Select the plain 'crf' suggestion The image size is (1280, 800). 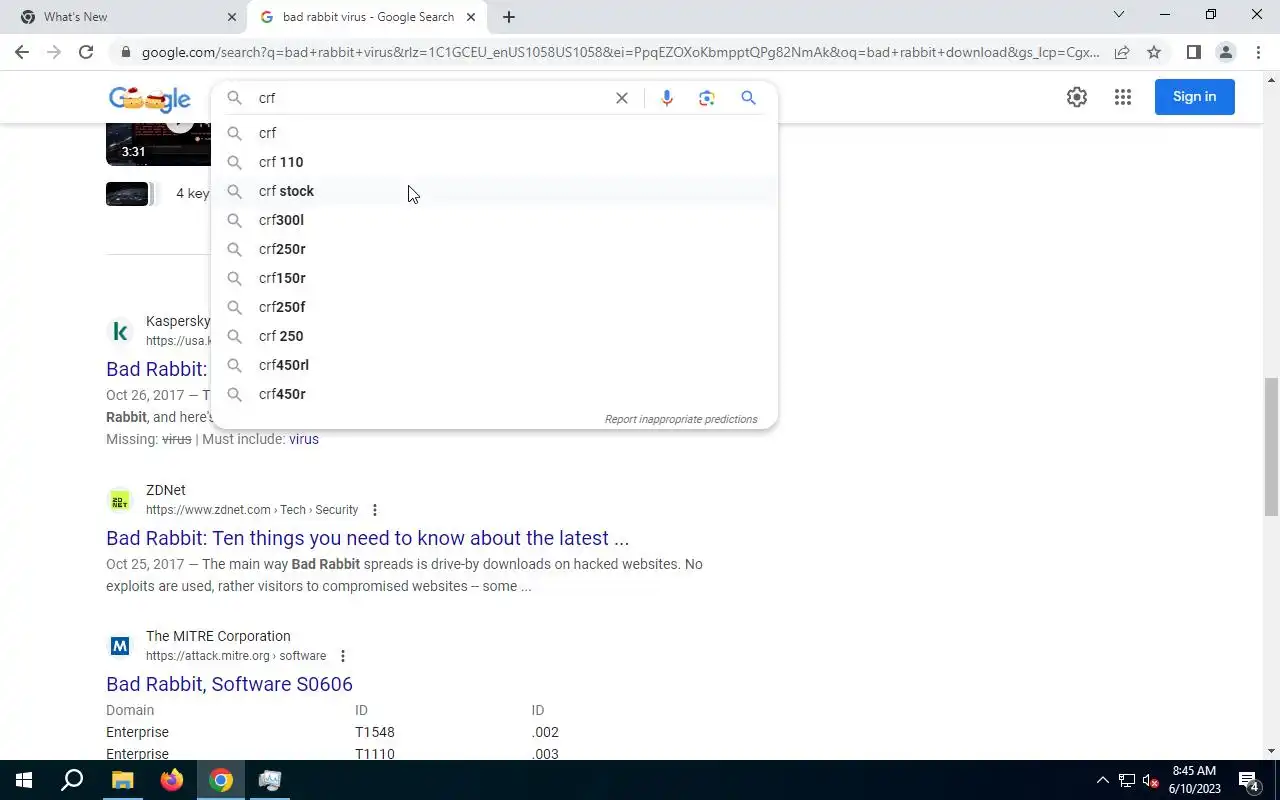pyautogui.click(x=495, y=133)
